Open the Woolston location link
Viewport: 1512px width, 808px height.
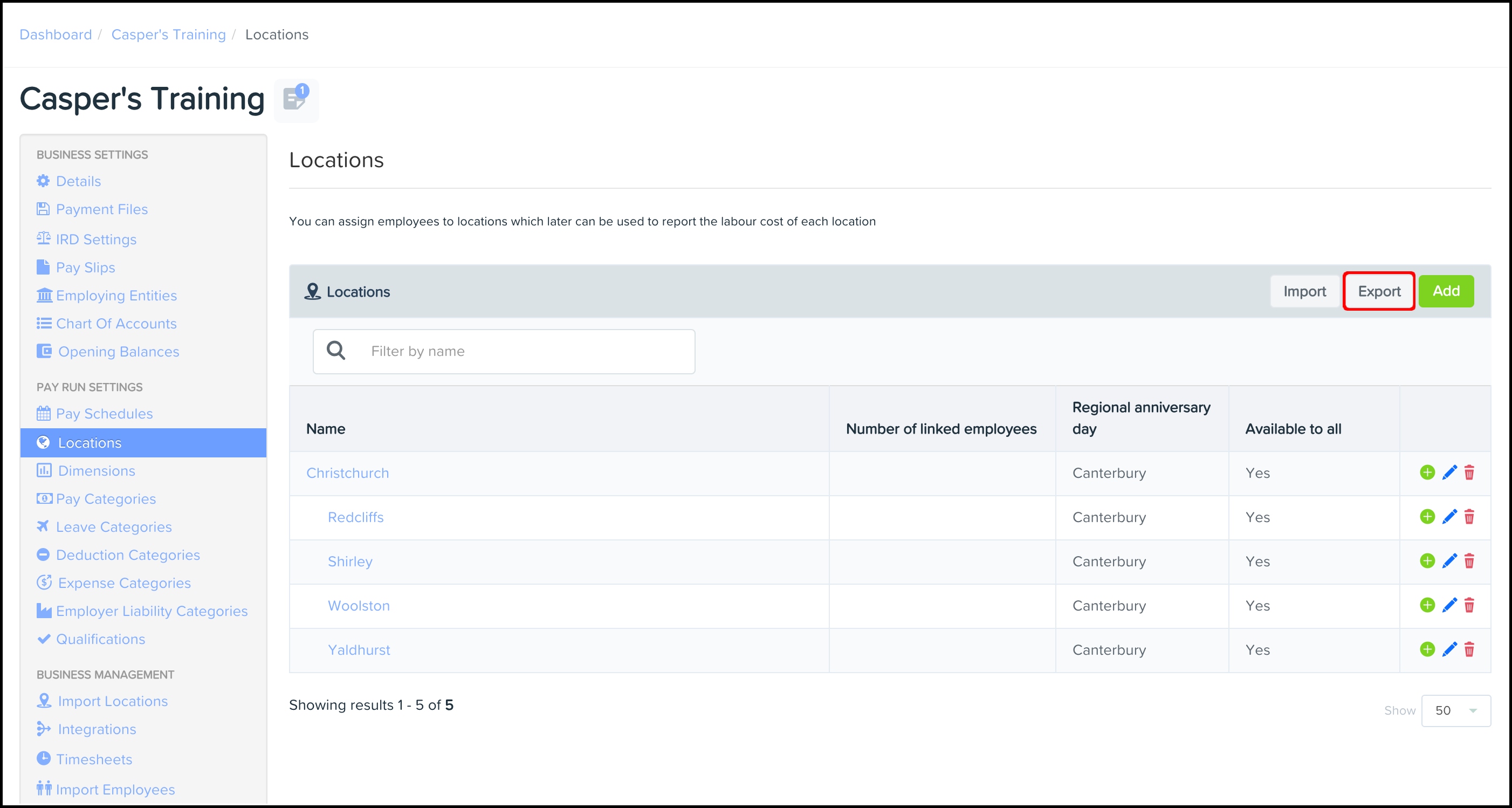(358, 605)
